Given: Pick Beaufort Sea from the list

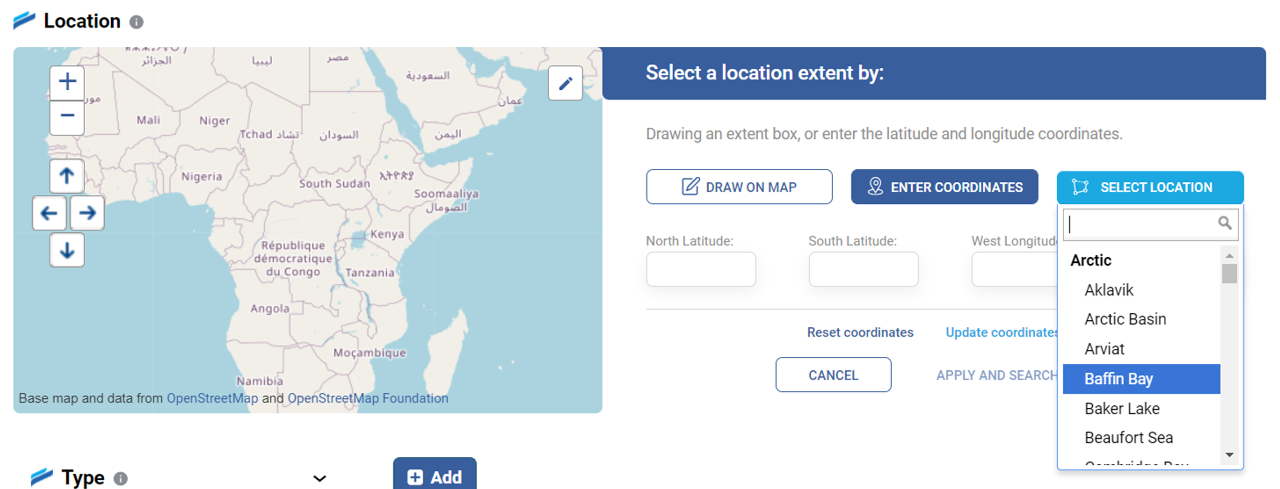Looking at the screenshot, I should pos(1129,438).
